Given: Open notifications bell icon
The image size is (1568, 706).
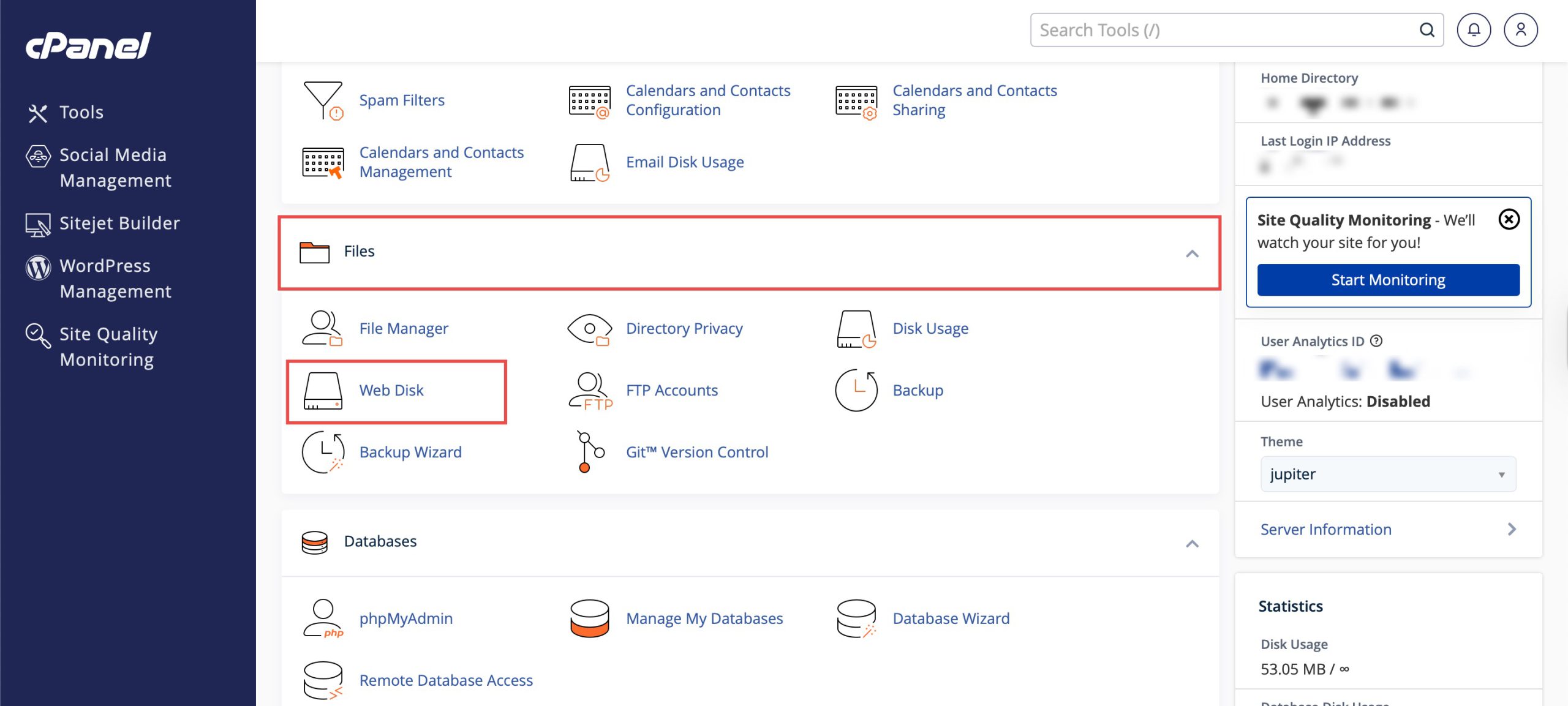Looking at the screenshot, I should tap(1474, 30).
